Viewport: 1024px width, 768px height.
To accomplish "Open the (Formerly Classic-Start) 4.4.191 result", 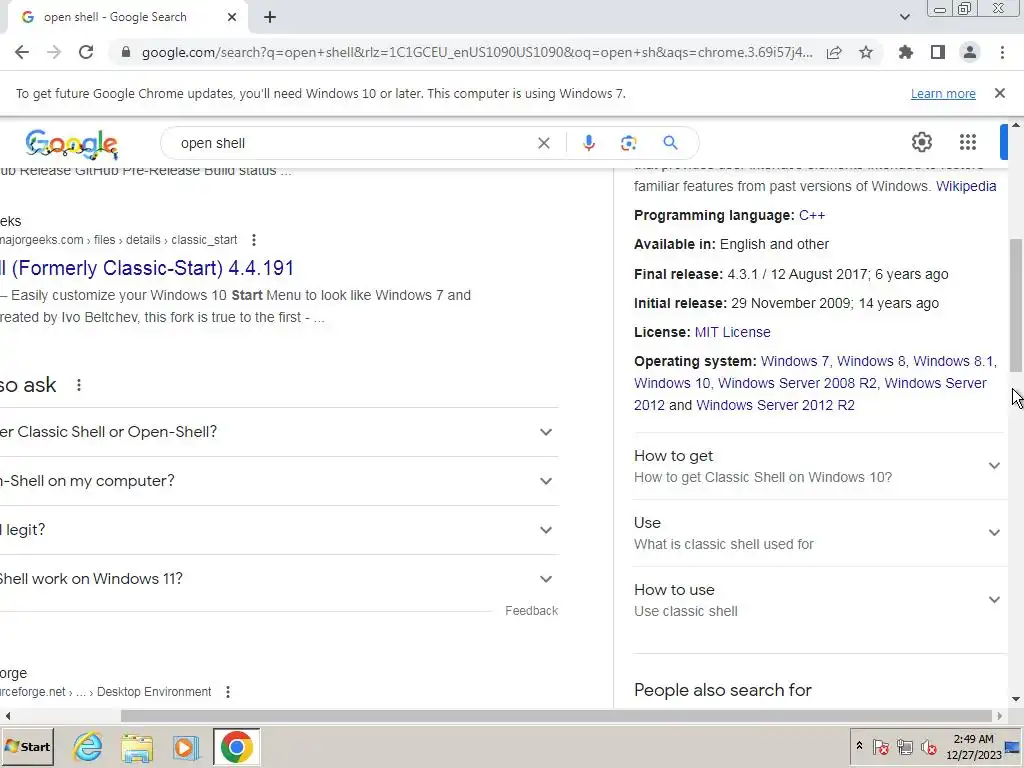I will tap(147, 268).
